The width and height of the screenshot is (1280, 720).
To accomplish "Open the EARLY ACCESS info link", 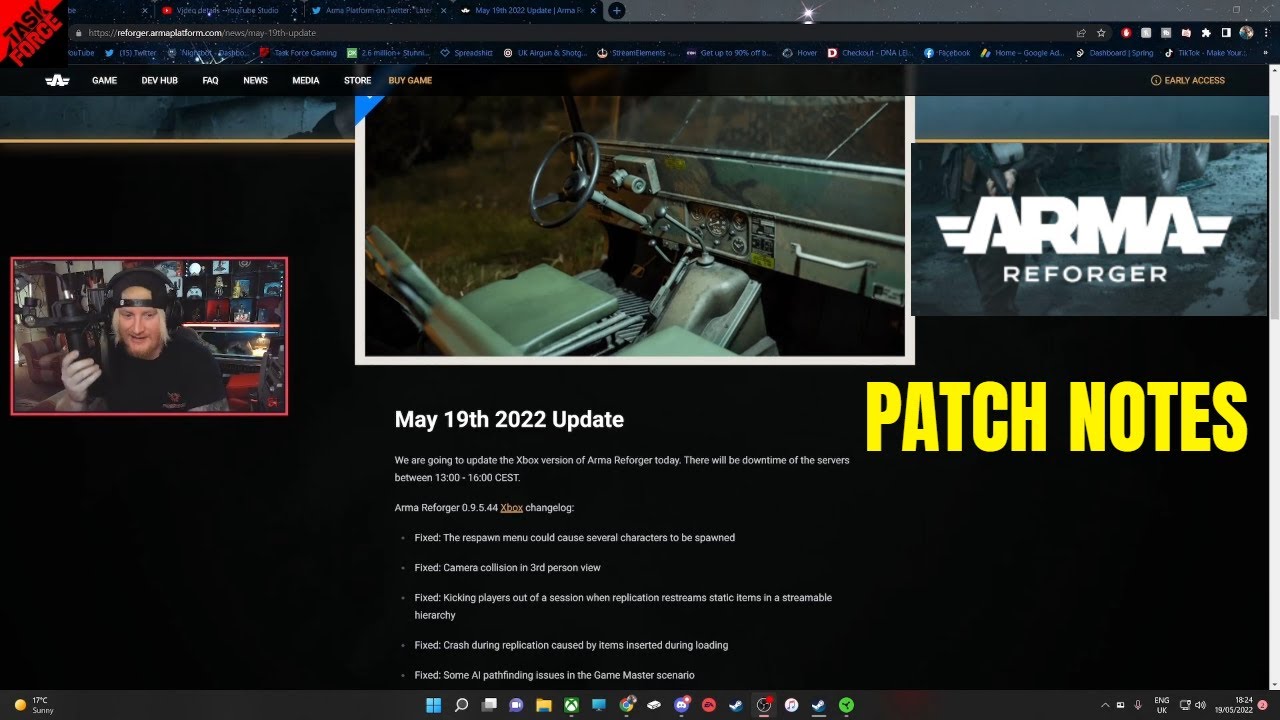I will pyautogui.click(x=1188, y=80).
